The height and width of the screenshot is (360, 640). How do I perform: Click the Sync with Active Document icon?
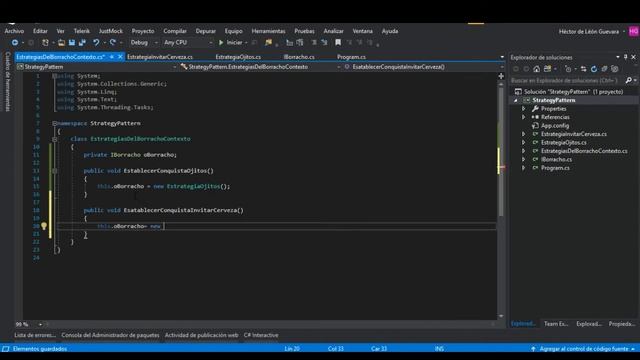click(583, 69)
